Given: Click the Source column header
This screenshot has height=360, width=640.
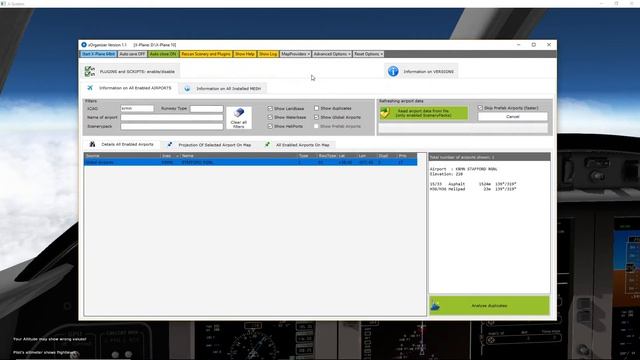Looking at the screenshot, I should (122, 156).
